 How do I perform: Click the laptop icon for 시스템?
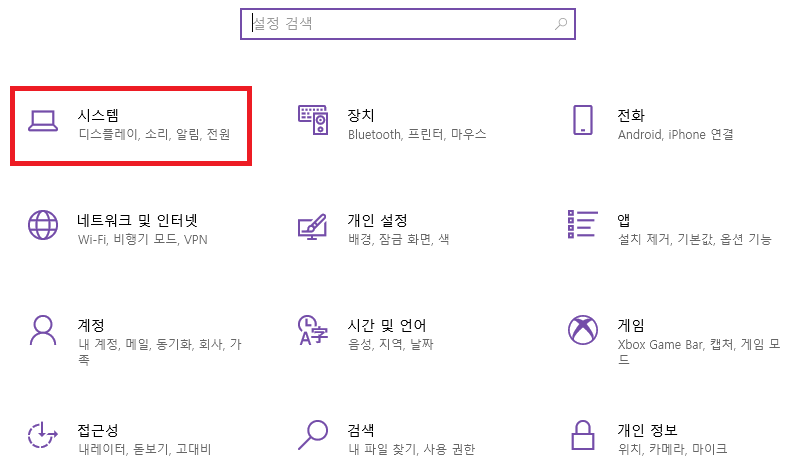click(x=43, y=121)
